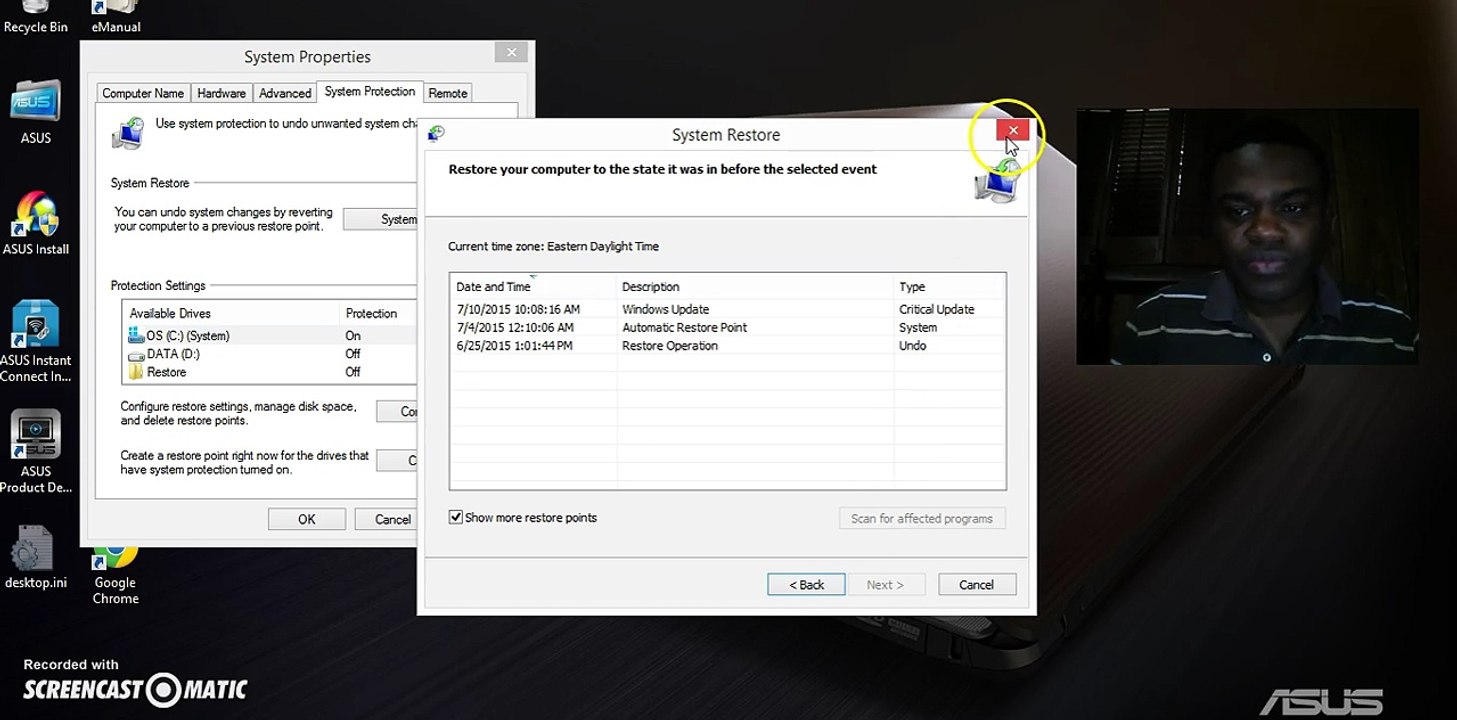Sort by the Type column header
This screenshot has height=720, width=1457.
click(949, 286)
